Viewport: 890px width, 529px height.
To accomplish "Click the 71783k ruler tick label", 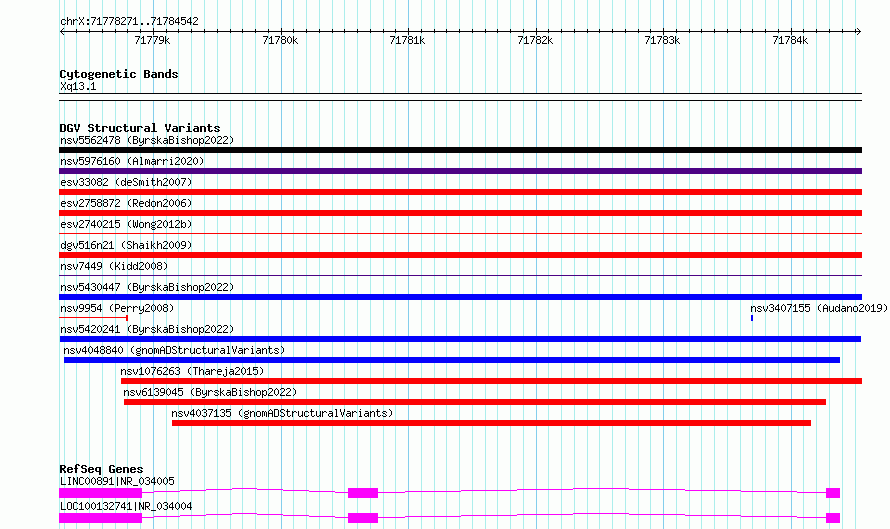I will pos(662,40).
